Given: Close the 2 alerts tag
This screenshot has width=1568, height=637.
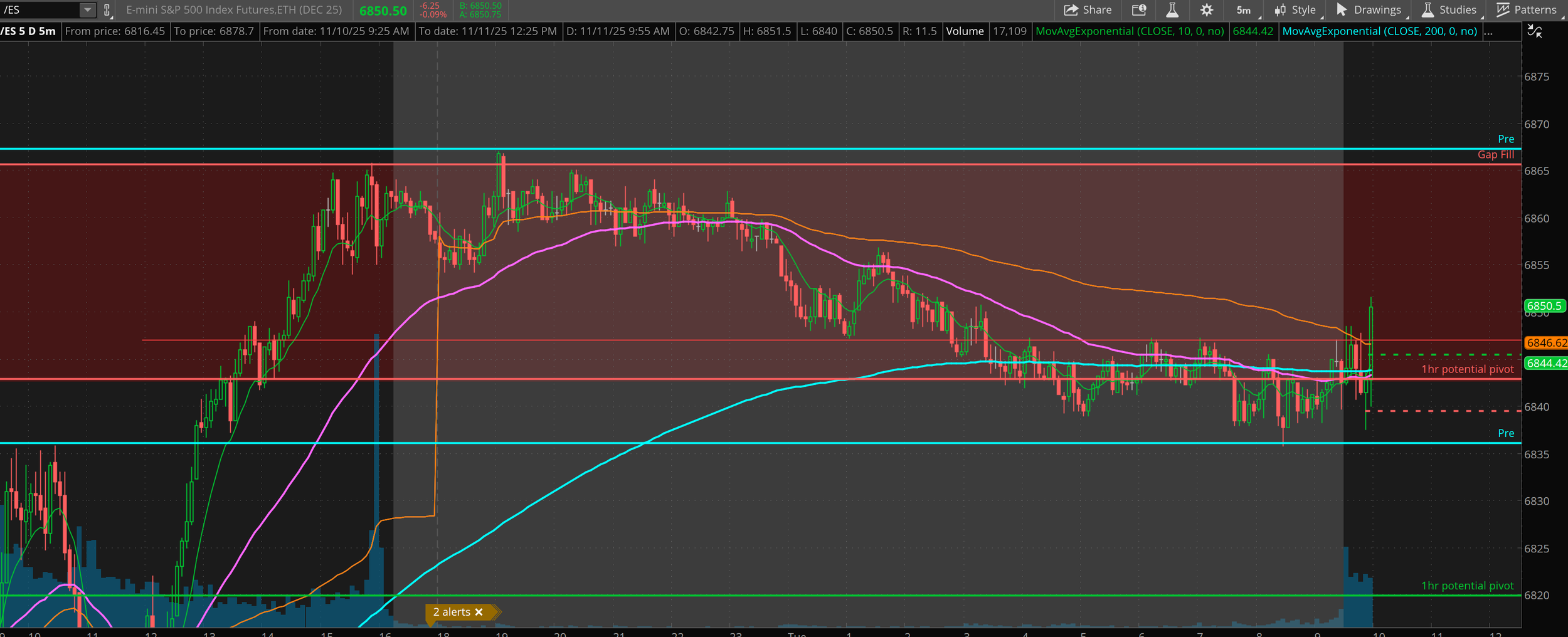Looking at the screenshot, I should (x=479, y=612).
